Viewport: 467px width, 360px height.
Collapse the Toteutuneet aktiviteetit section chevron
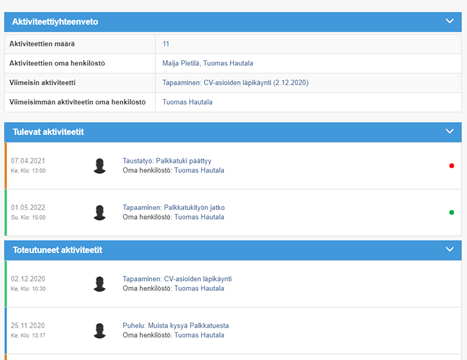coord(450,249)
